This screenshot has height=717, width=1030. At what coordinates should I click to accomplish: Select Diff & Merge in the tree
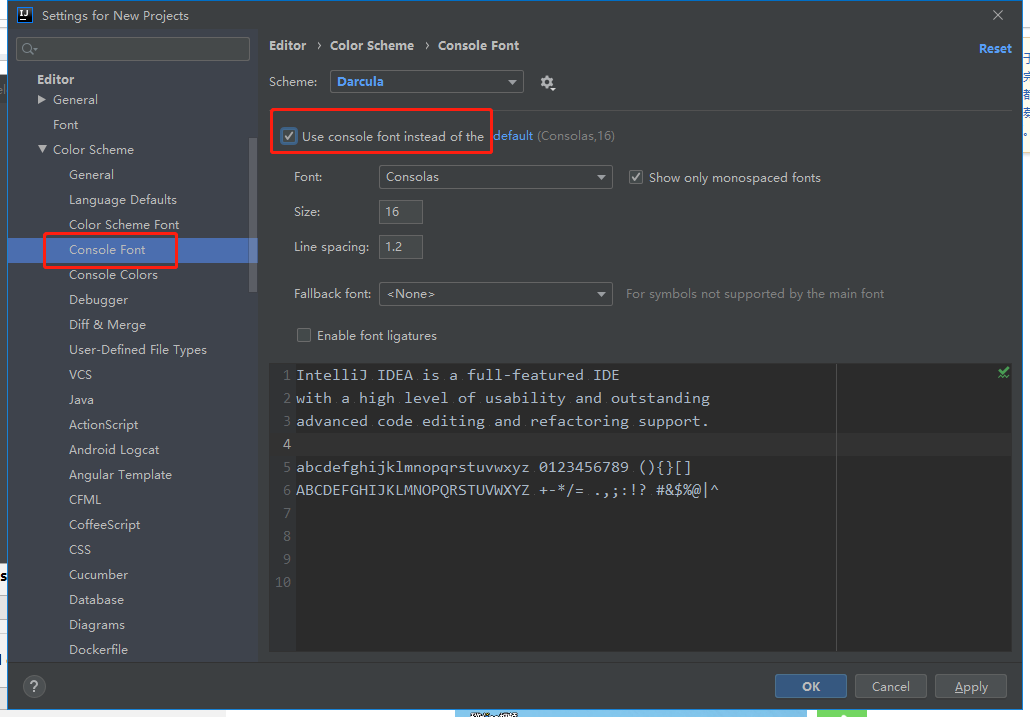click(107, 324)
